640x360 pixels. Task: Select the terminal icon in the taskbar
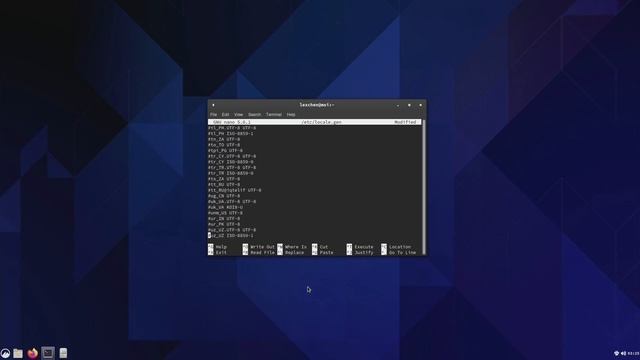pos(48,353)
